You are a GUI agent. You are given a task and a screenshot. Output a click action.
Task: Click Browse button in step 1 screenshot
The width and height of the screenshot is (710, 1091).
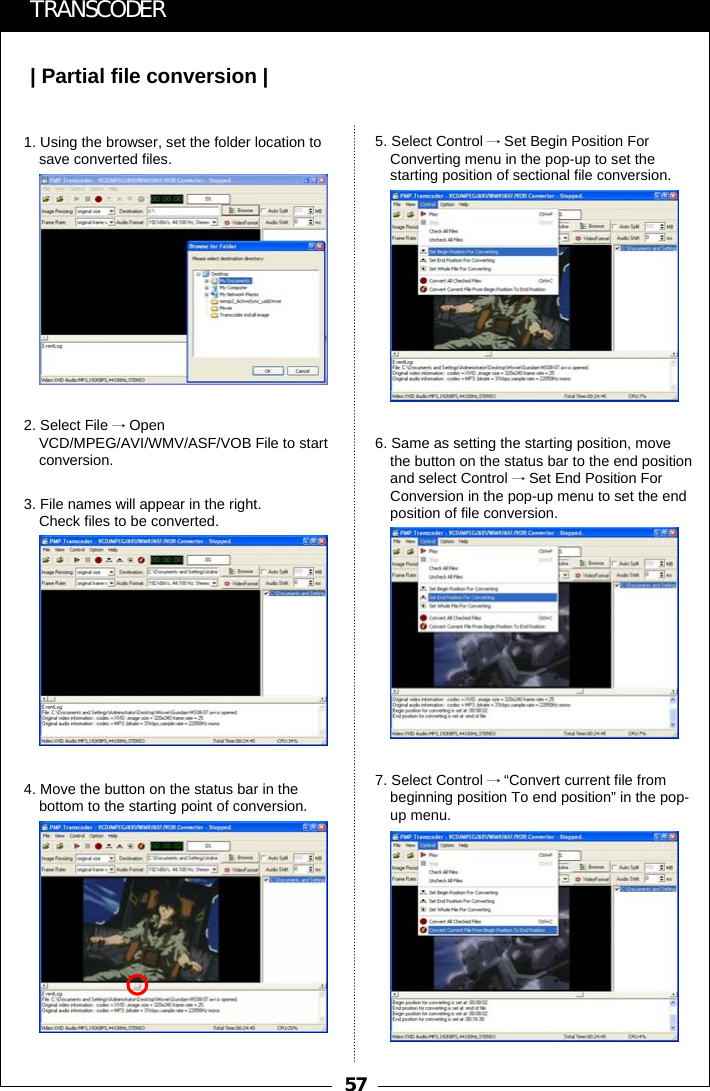241,210
